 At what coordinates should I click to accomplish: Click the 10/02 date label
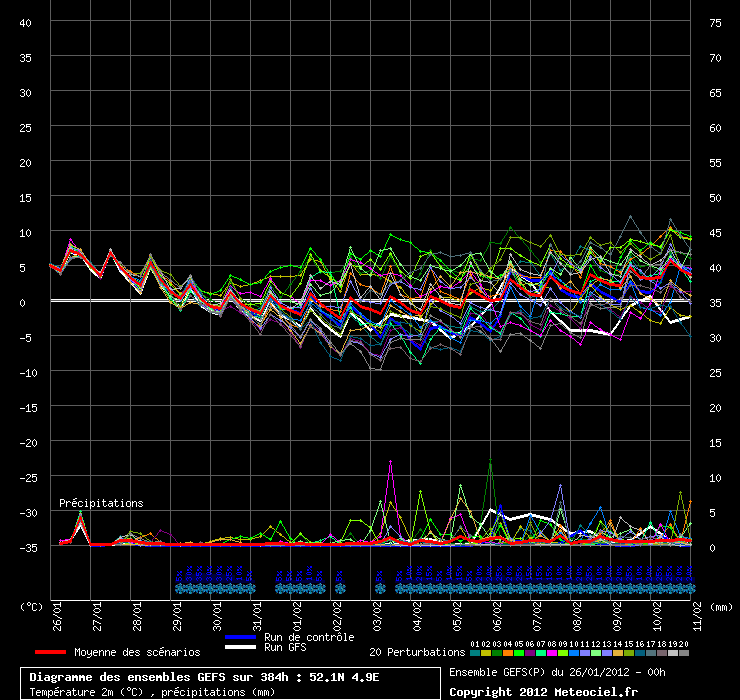(x=657, y=616)
